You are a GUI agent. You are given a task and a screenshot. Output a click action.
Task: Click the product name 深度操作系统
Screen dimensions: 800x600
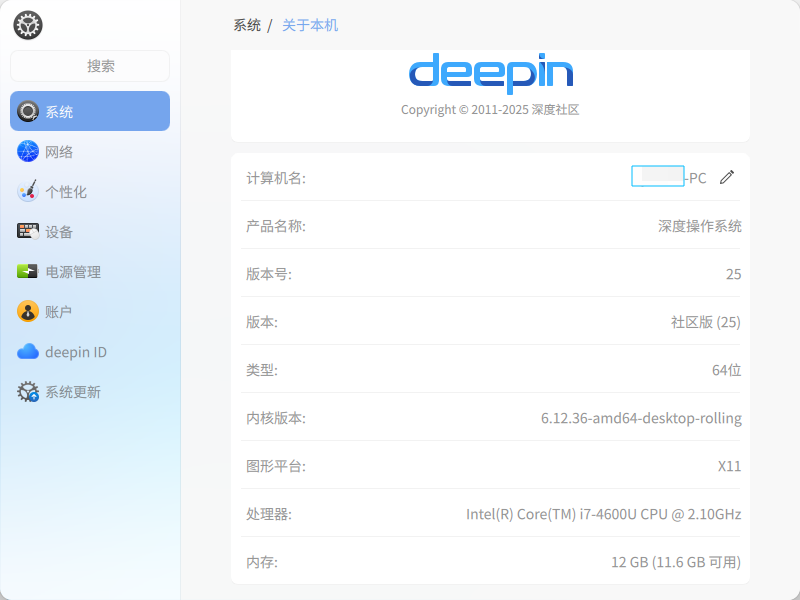pos(699,226)
